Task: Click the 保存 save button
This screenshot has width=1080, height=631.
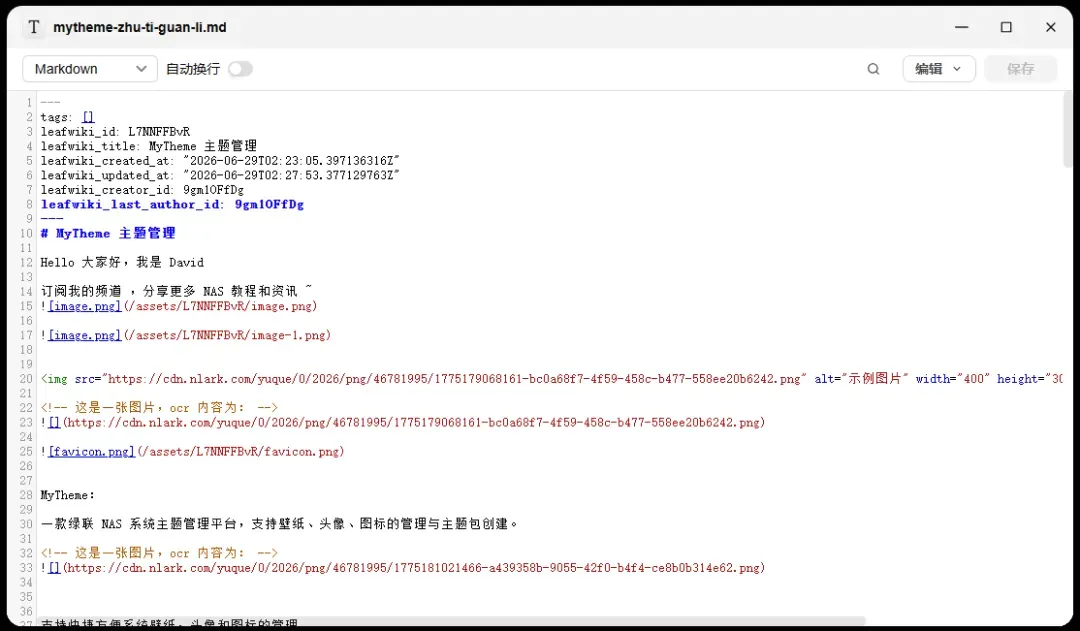Action: pyautogui.click(x=1020, y=69)
